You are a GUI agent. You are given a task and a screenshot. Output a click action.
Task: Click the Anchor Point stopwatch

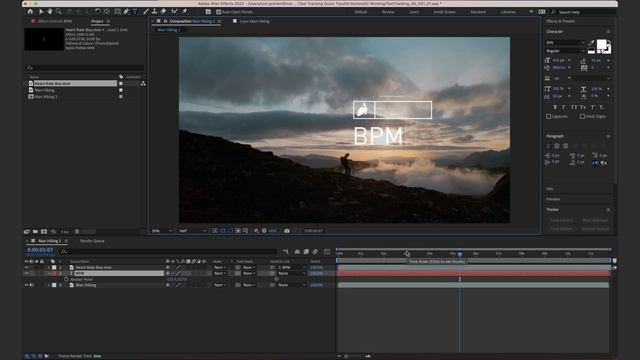tap(66, 280)
